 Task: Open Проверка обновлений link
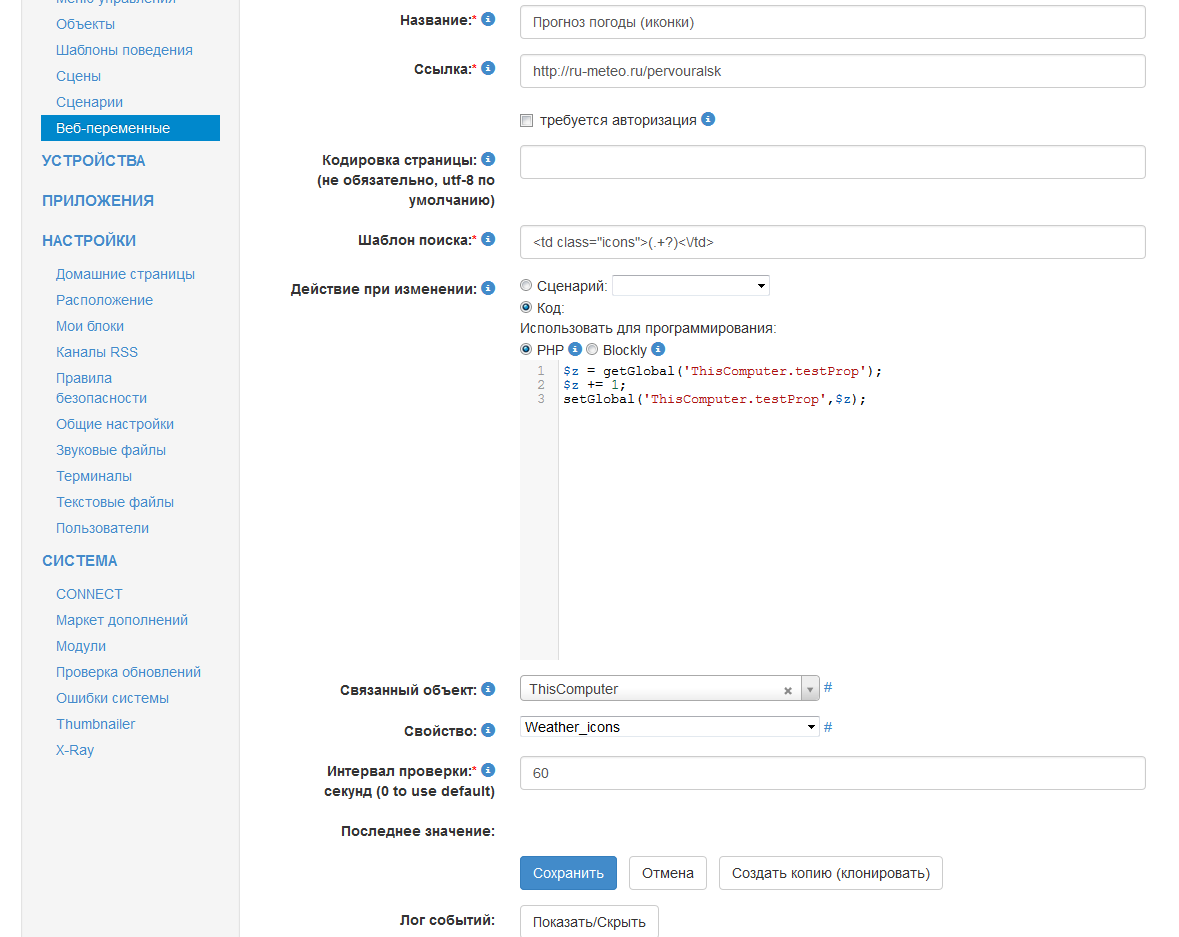(x=128, y=672)
